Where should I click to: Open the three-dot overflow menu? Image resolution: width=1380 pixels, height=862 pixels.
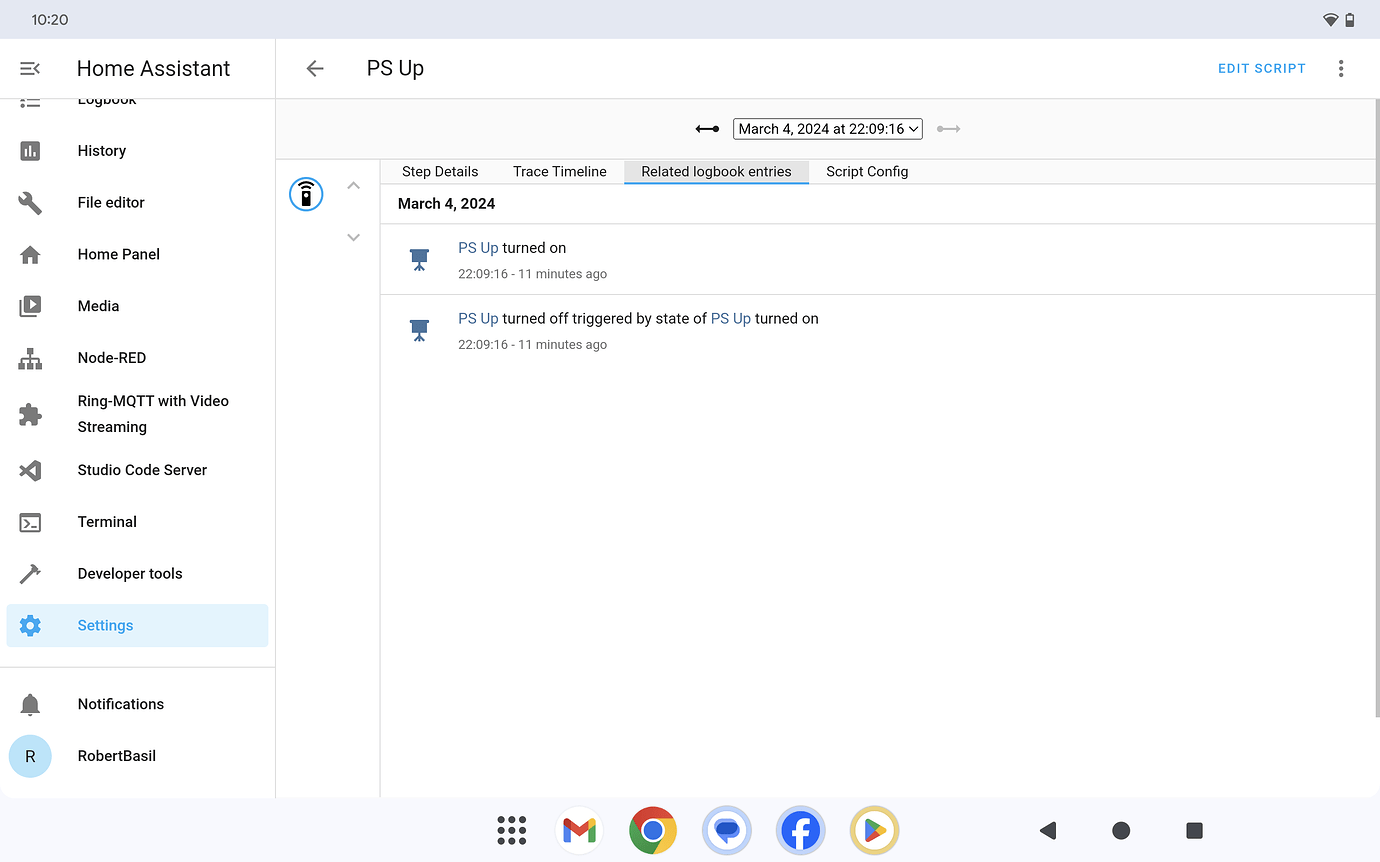pyautogui.click(x=1341, y=68)
